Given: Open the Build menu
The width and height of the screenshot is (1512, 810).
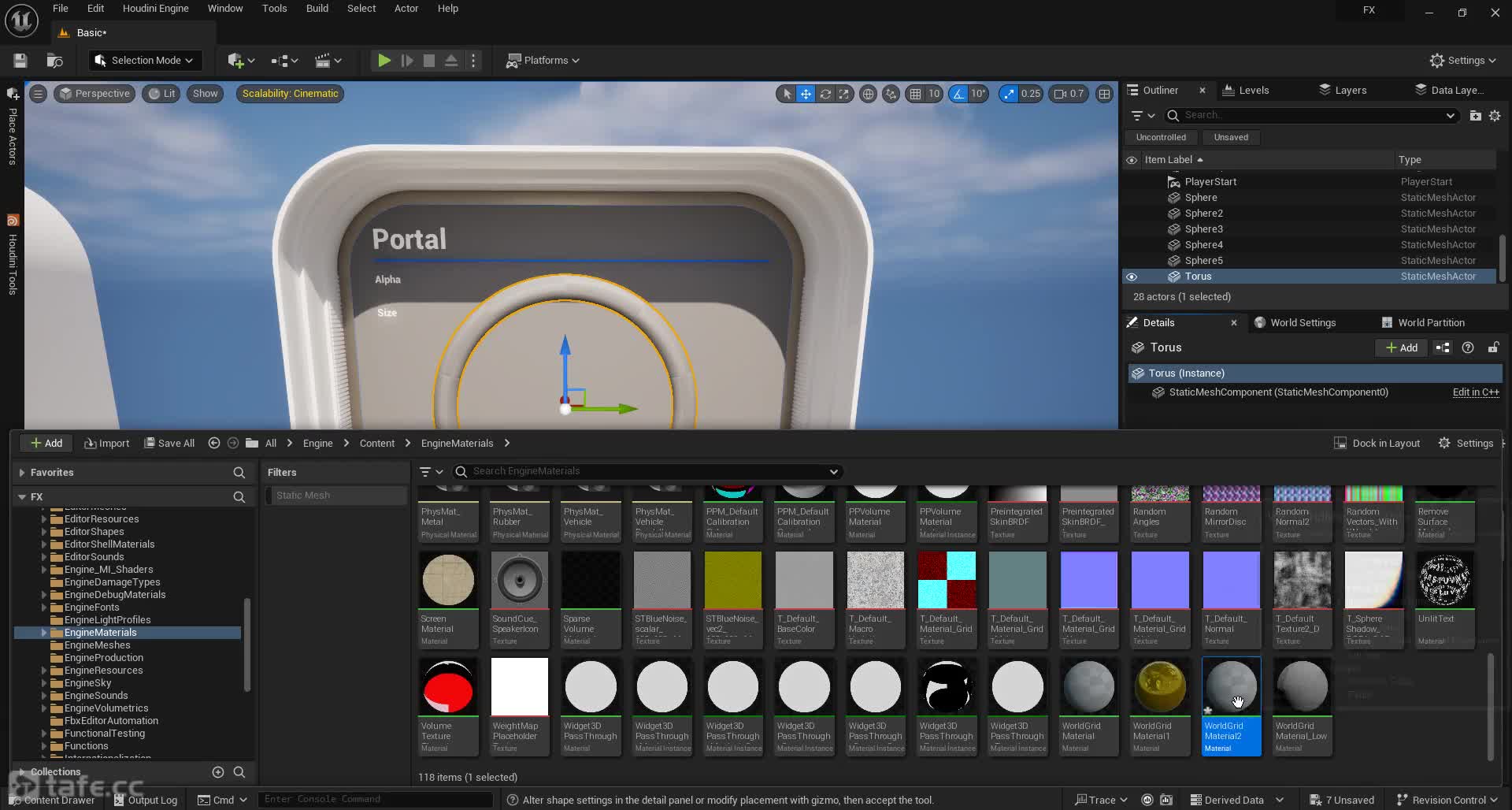Looking at the screenshot, I should pyautogui.click(x=317, y=9).
